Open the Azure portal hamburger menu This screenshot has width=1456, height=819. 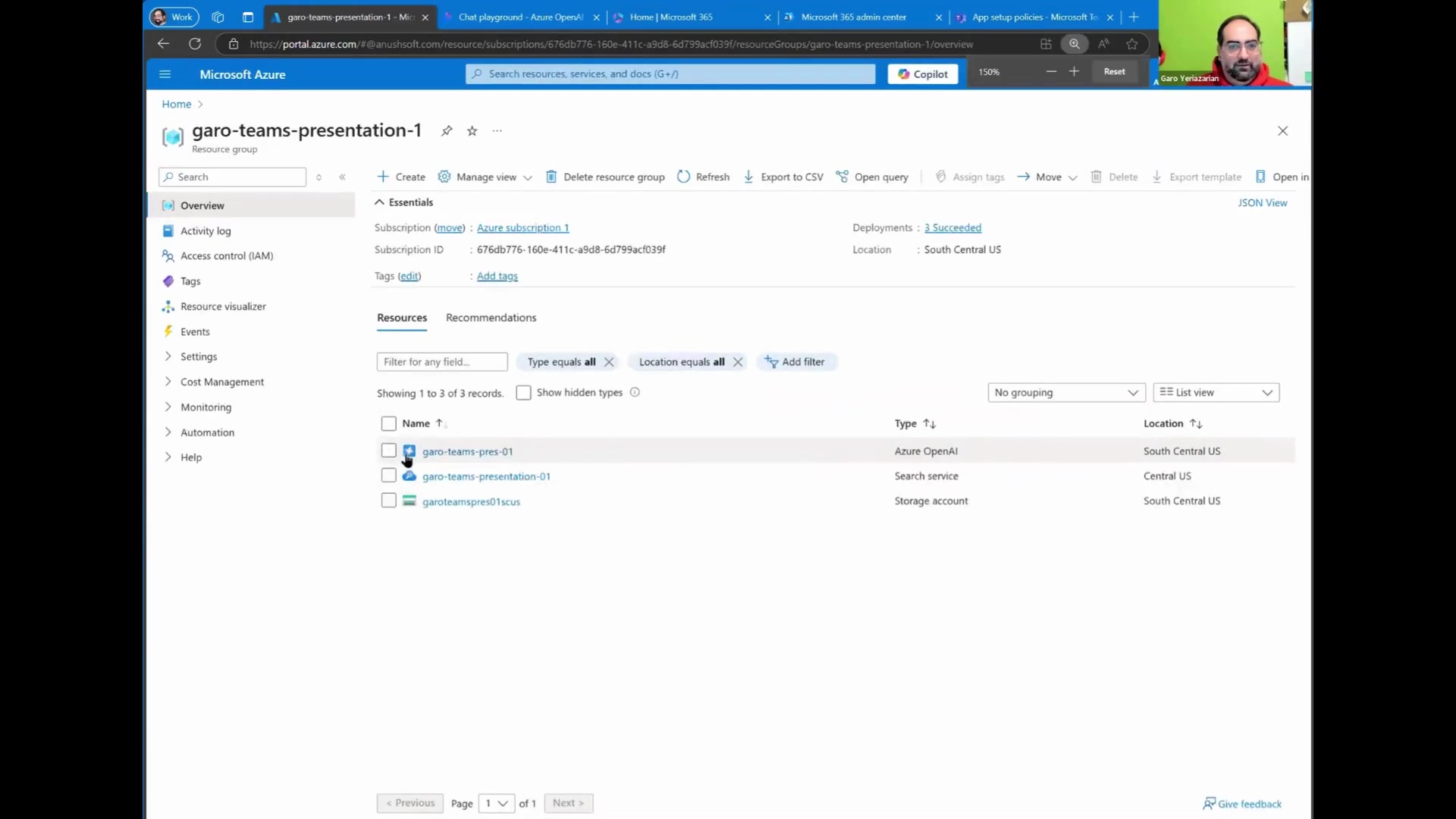coord(165,74)
